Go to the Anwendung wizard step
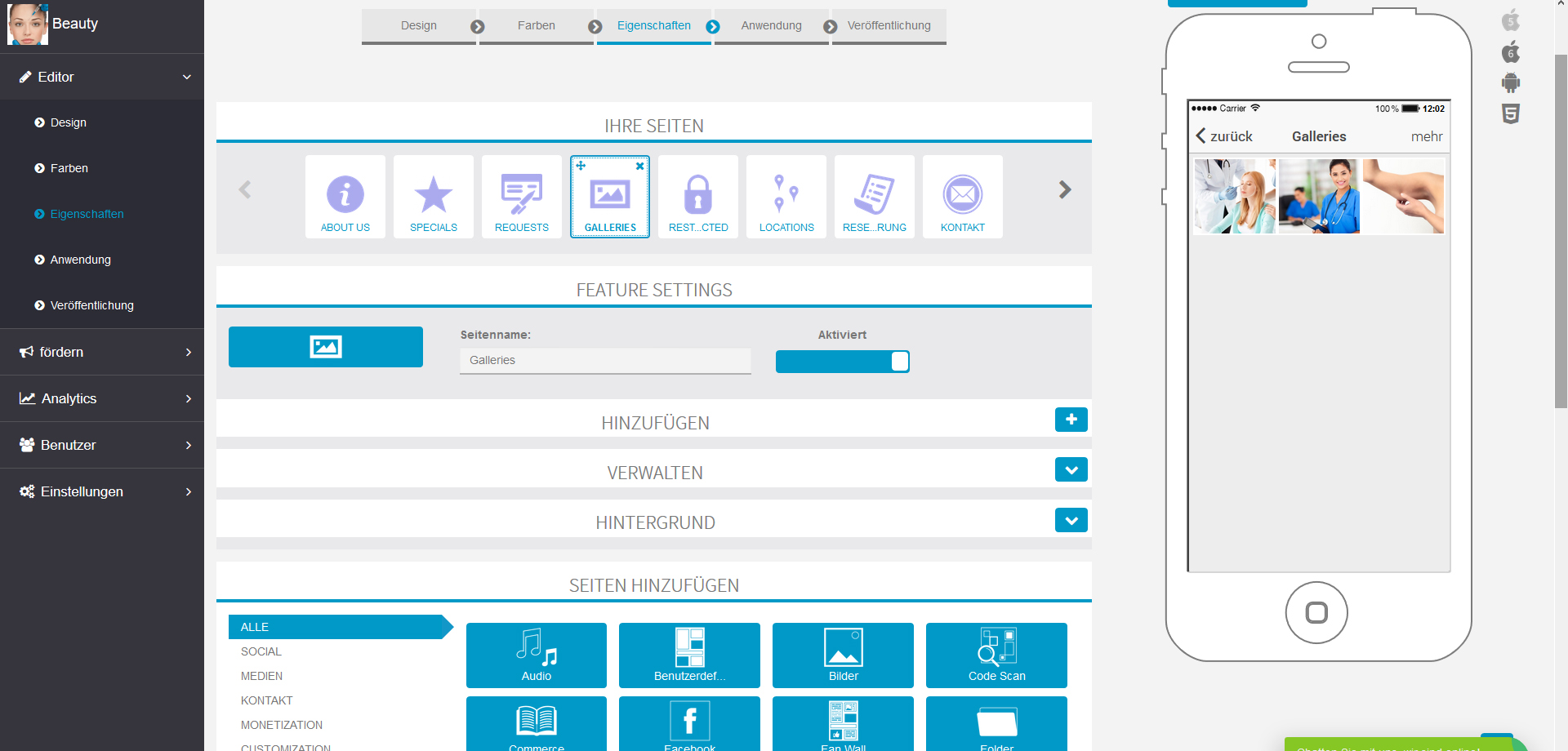Screen dimensions: 1568x751 coord(772,26)
